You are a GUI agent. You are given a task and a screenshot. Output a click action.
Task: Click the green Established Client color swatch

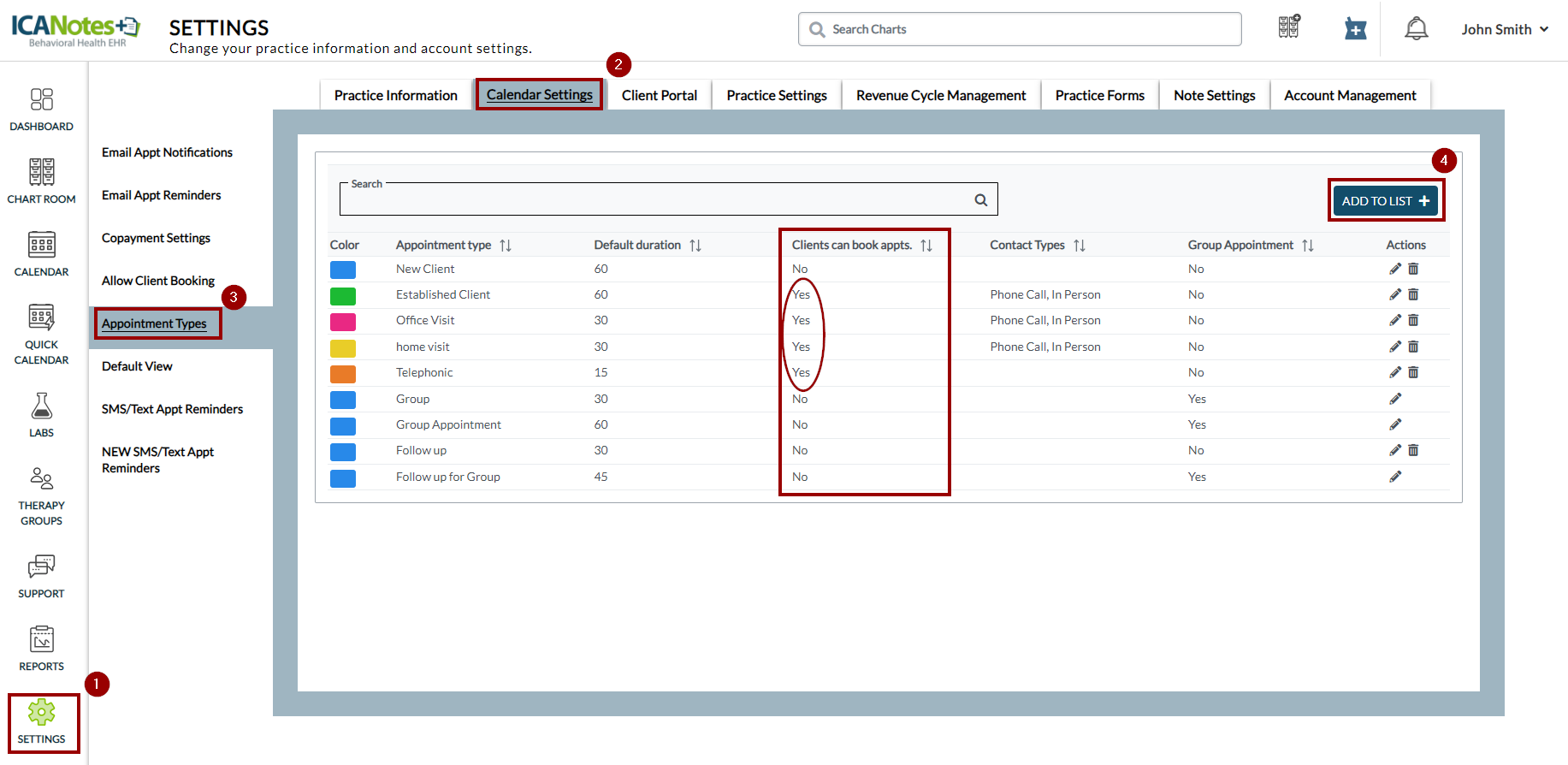click(343, 296)
